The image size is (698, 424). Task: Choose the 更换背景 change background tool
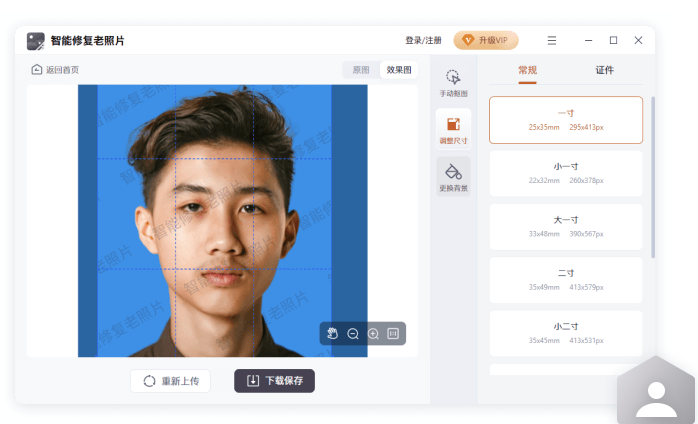pyautogui.click(x=453, y=176)
